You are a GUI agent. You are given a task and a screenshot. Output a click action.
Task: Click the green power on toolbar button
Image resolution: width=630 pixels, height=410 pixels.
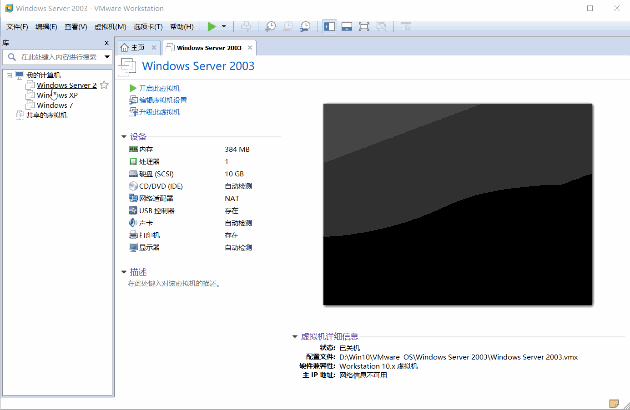point(211,27)
